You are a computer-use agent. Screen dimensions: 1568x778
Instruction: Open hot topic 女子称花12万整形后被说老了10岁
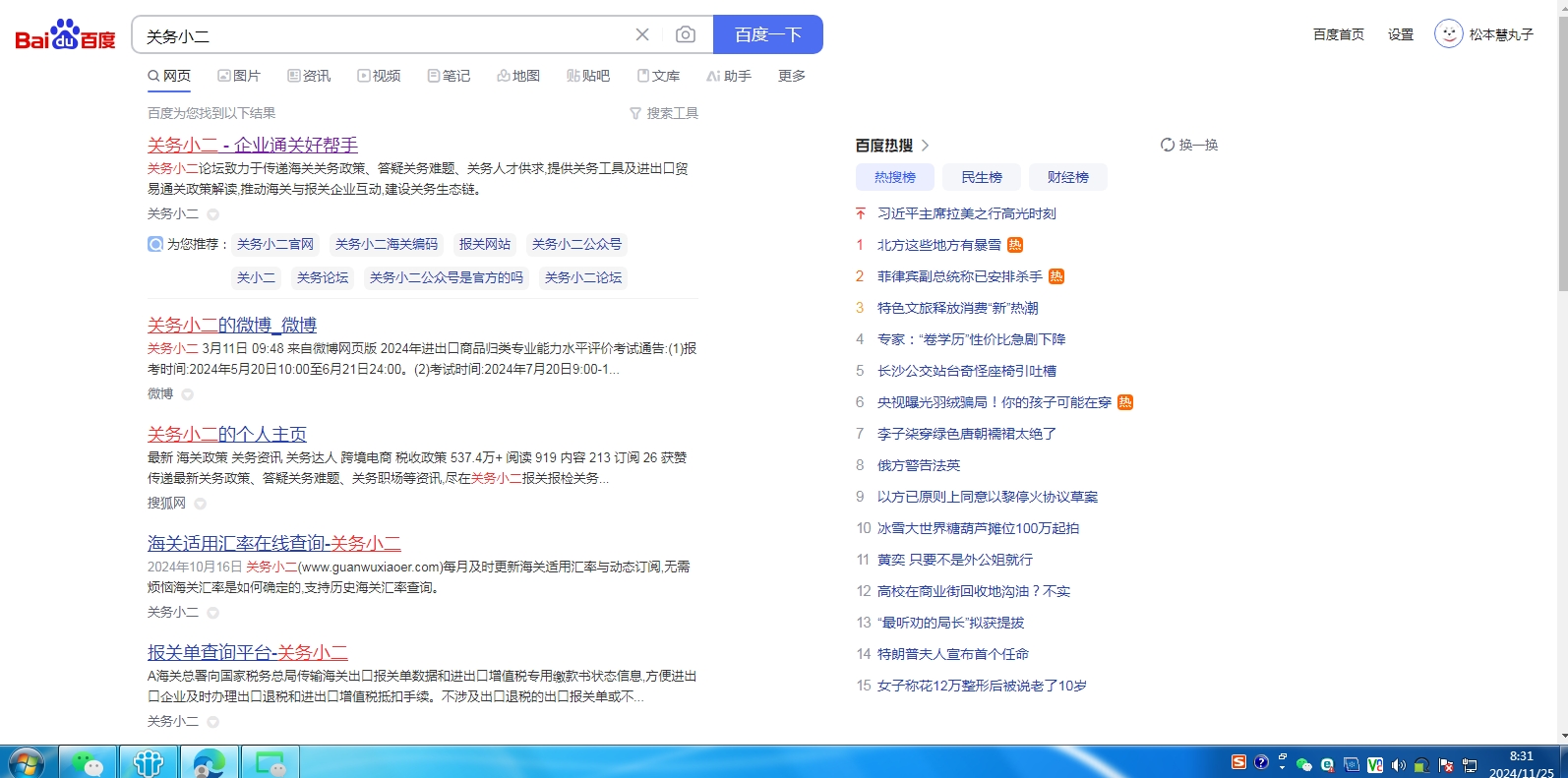(983, 686)
